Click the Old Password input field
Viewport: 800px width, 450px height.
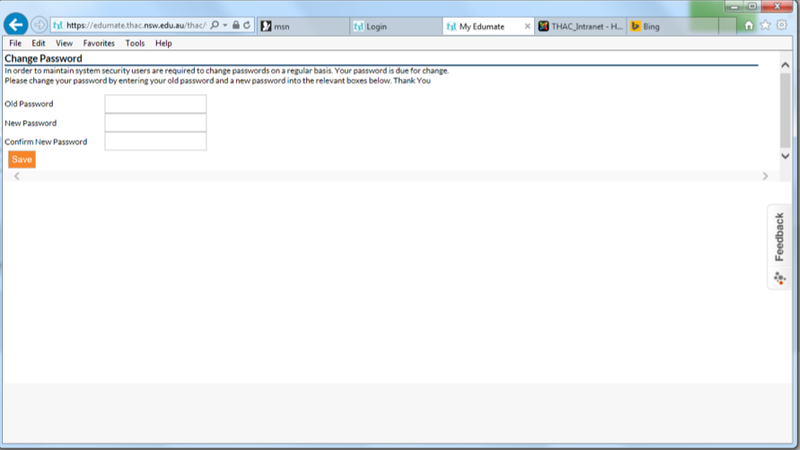pos(156,104)
